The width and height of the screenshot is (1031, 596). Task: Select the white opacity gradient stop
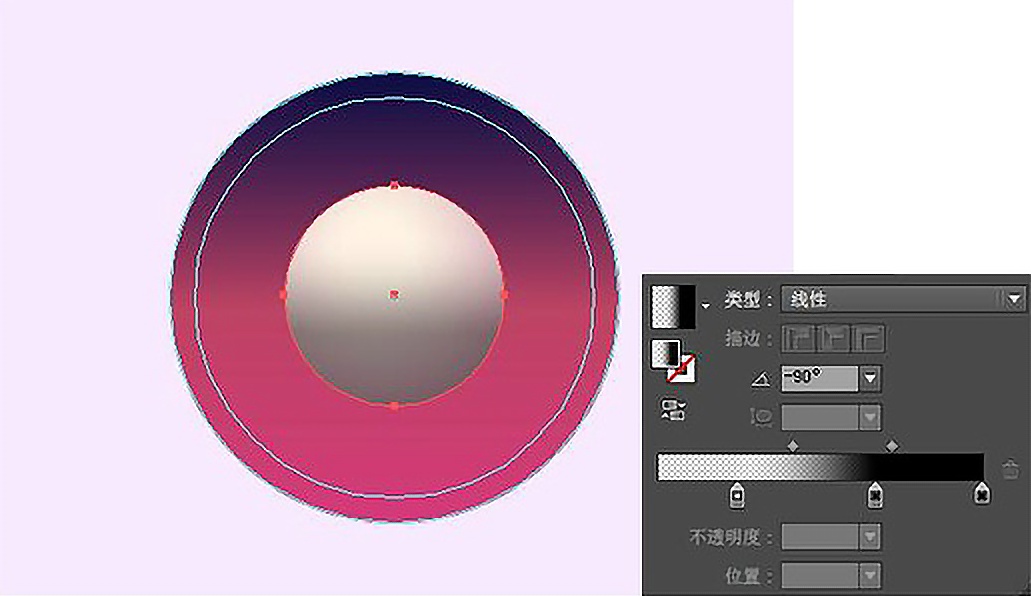(737, 493)
